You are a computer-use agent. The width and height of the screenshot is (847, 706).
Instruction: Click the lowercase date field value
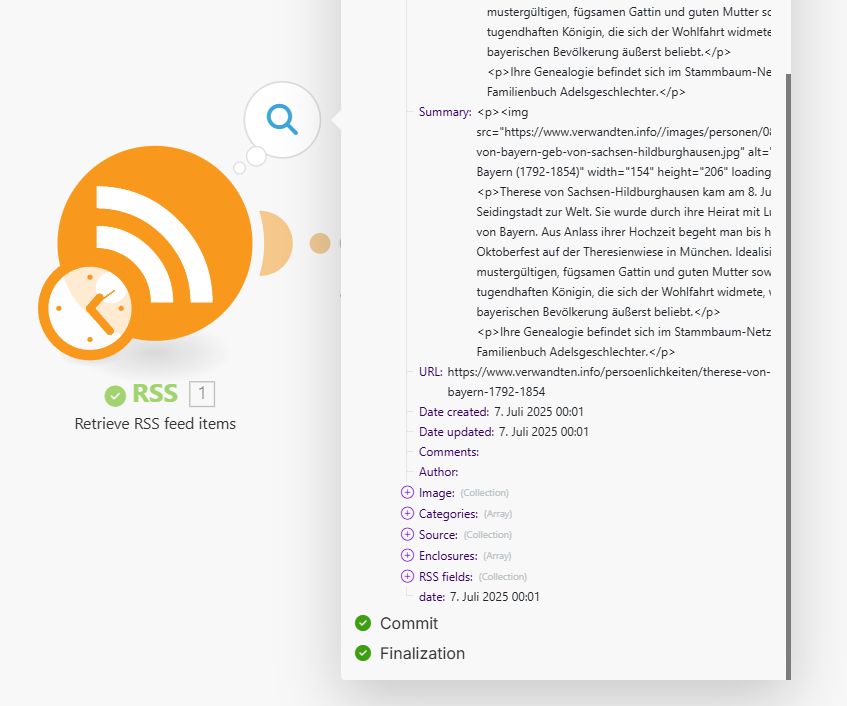coord(495,596)
